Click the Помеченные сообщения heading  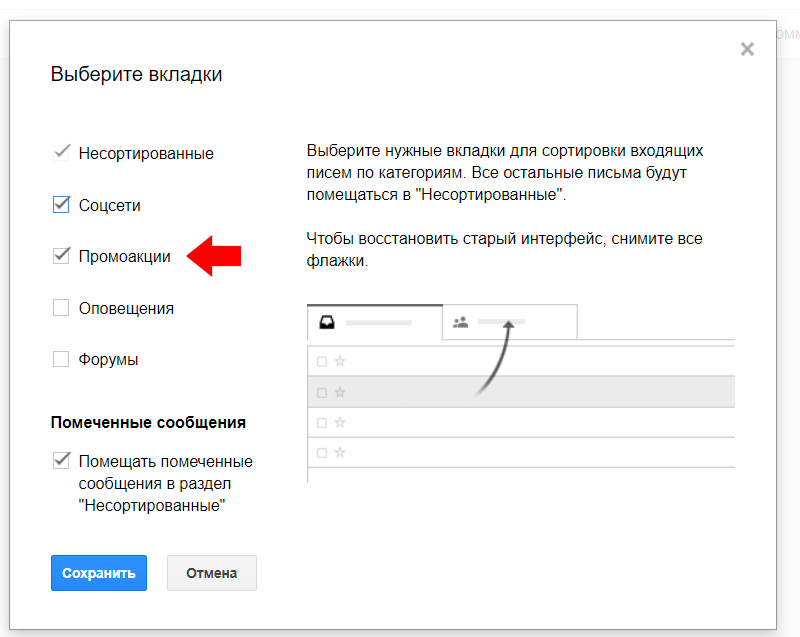click(148, 422)
